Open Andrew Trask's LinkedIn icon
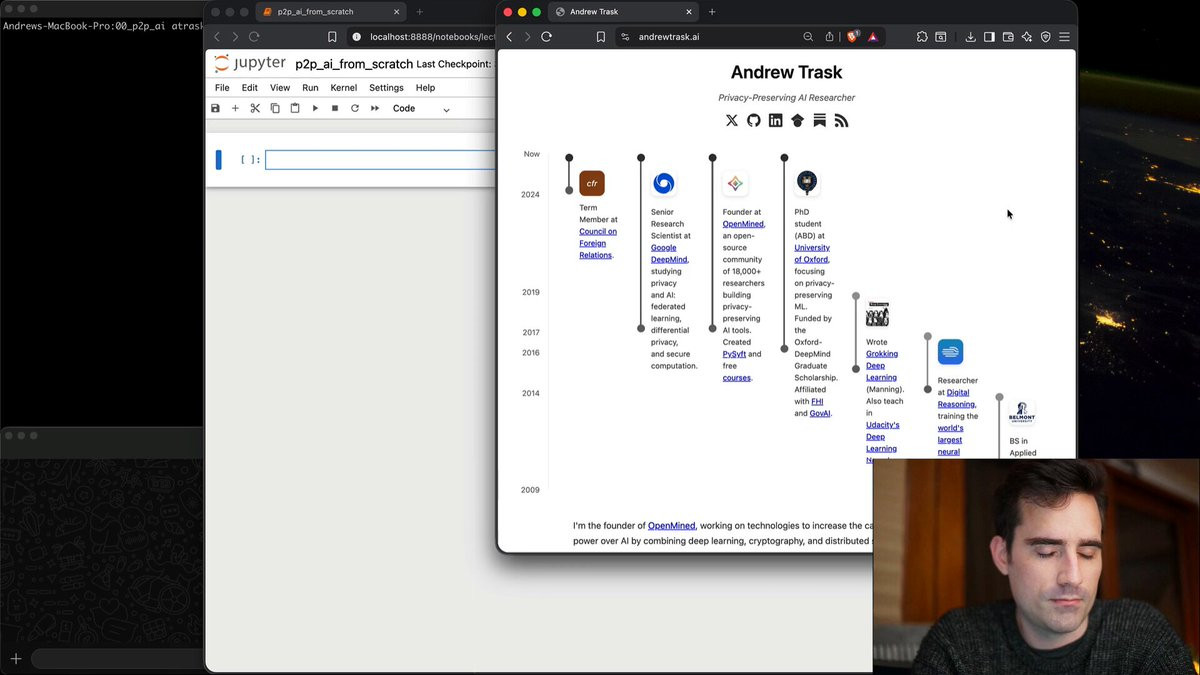 (776, 120)
